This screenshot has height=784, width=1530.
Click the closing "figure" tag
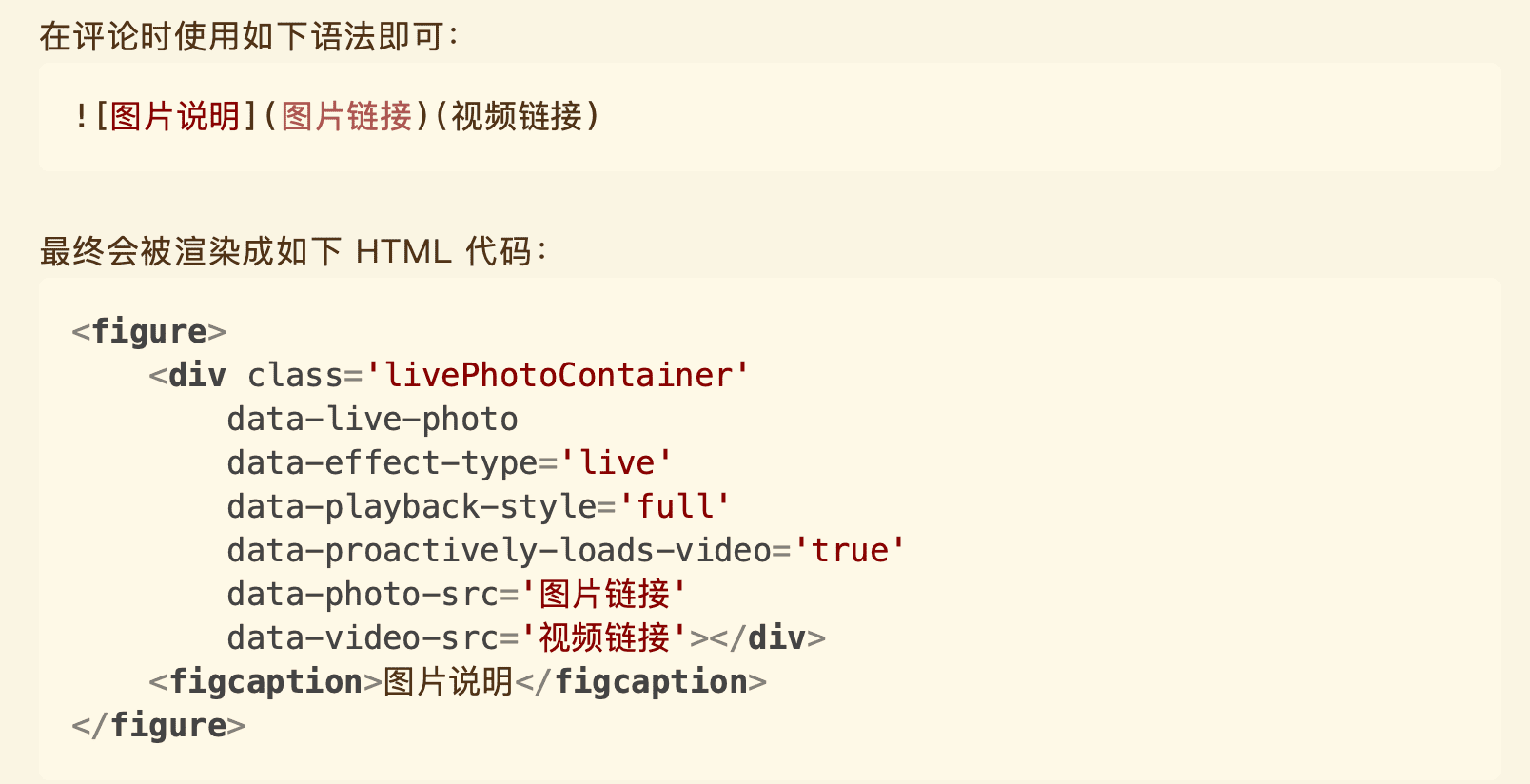pyautogui.click(x=168, y=725)
